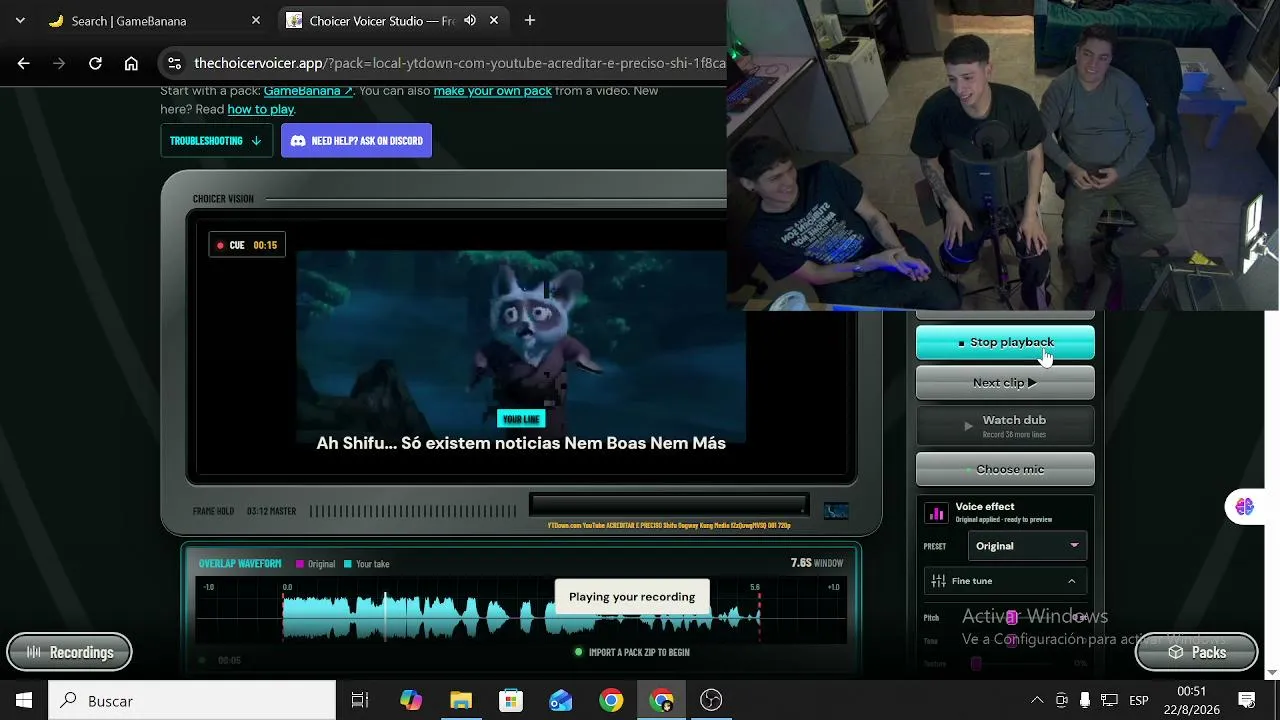1280x720 pixels.
Task: Click 'Need help? Ask on Discord' button
Action: coord(356,140)
